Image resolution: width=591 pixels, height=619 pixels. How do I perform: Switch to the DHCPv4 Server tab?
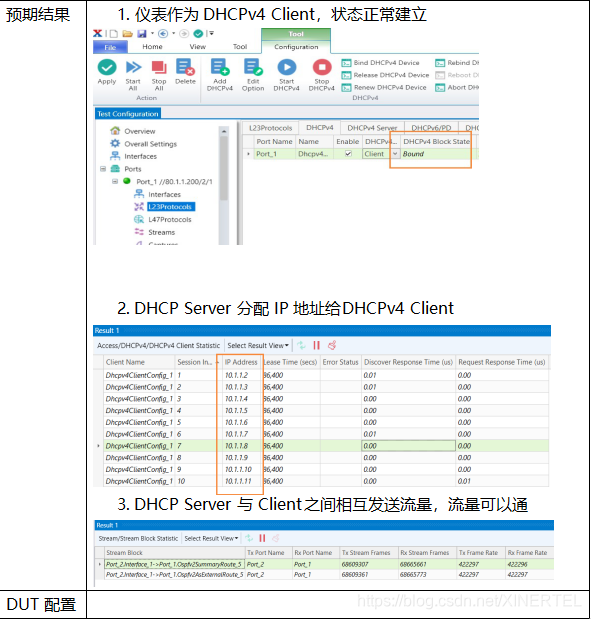tap(372, 128)
